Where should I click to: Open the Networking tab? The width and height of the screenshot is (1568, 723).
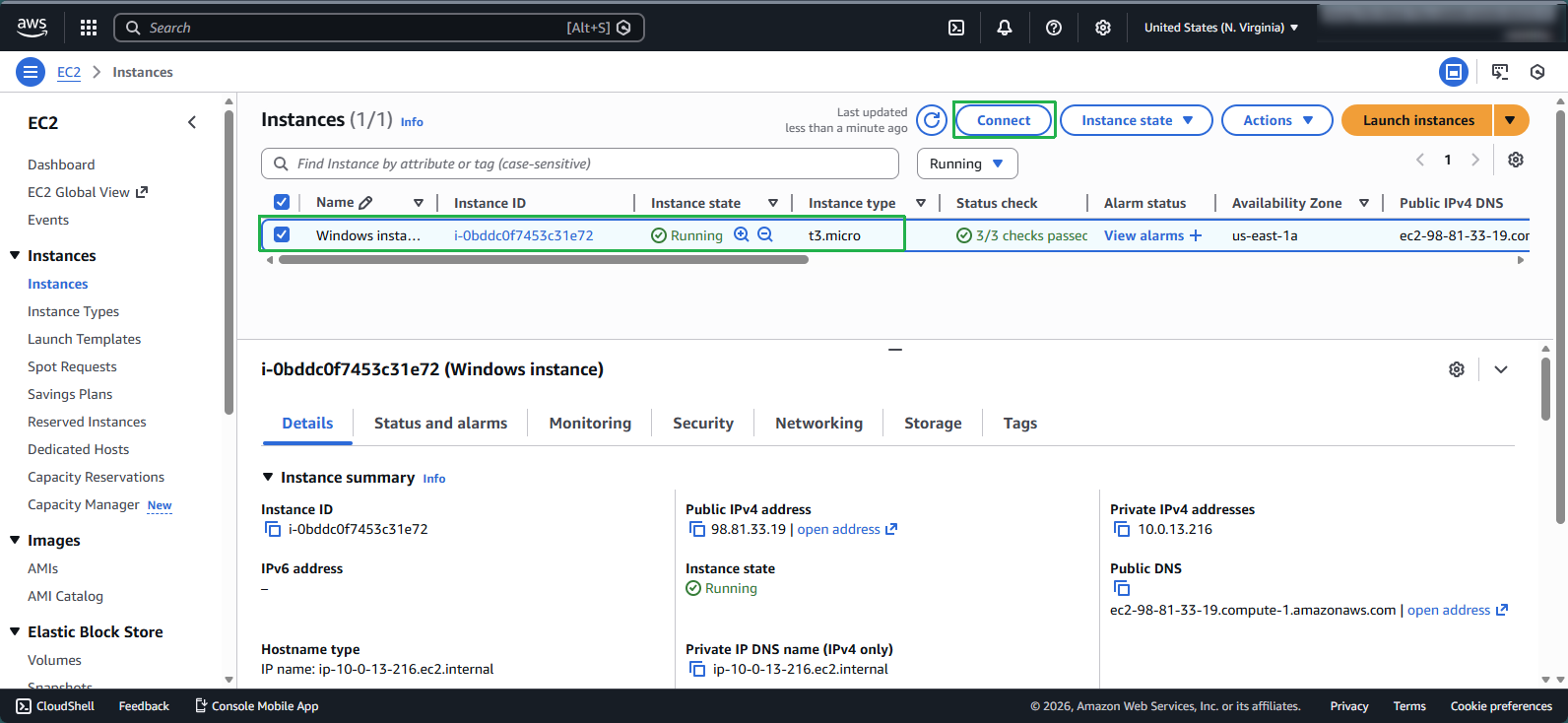(818, 424)
